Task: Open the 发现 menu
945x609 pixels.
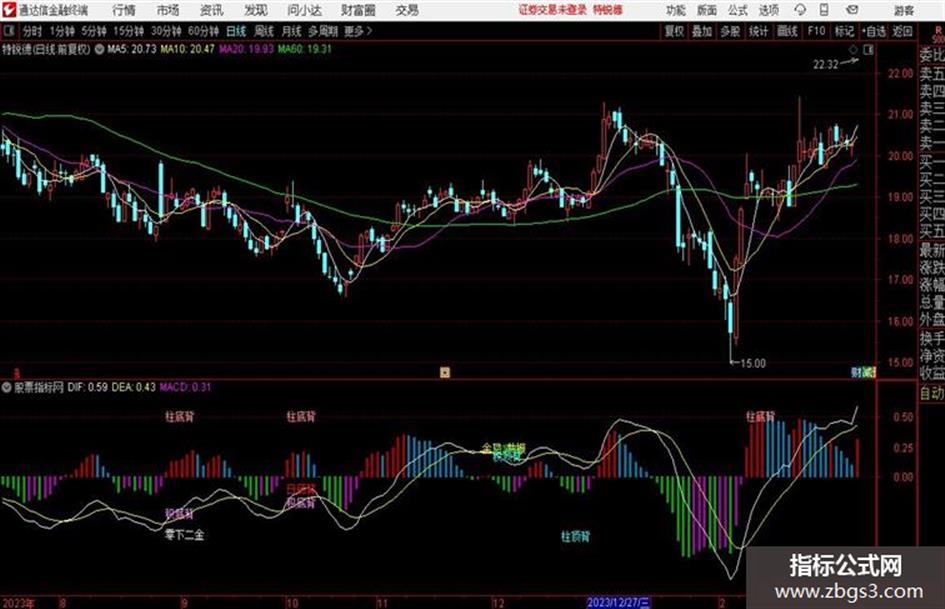Action: [x=256, y=10]
